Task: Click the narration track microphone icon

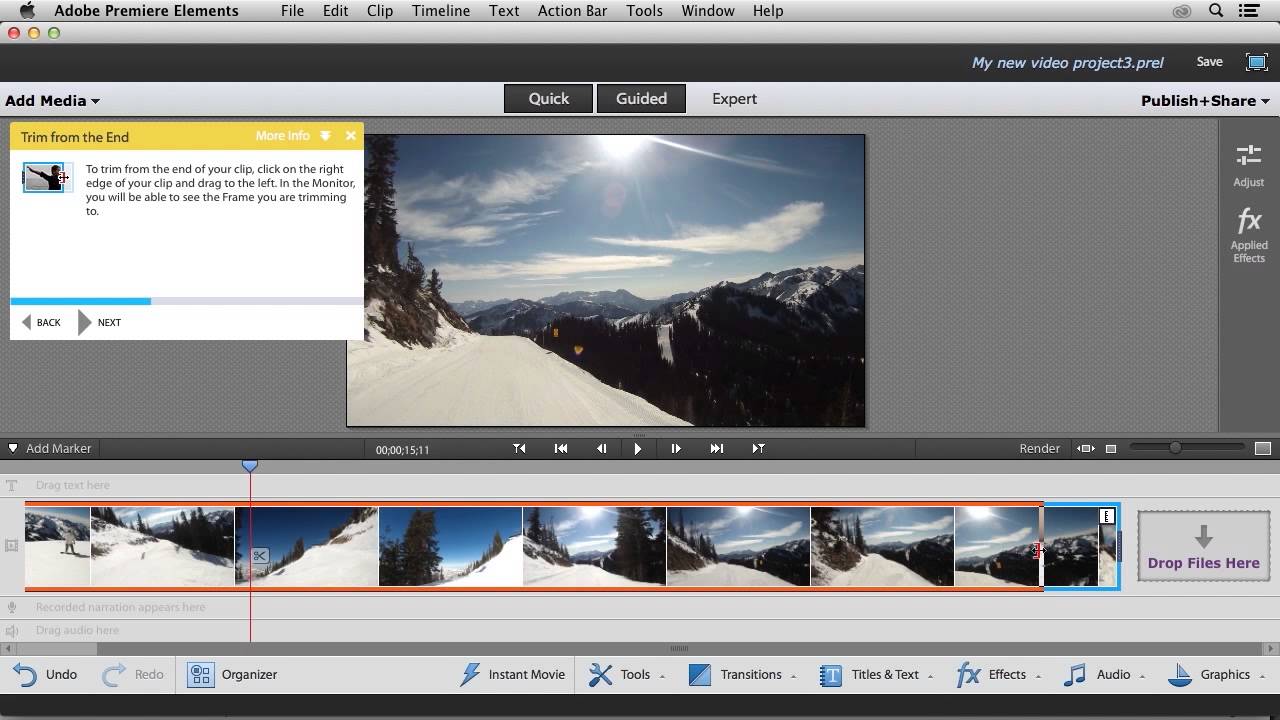Action: [12, 607]
